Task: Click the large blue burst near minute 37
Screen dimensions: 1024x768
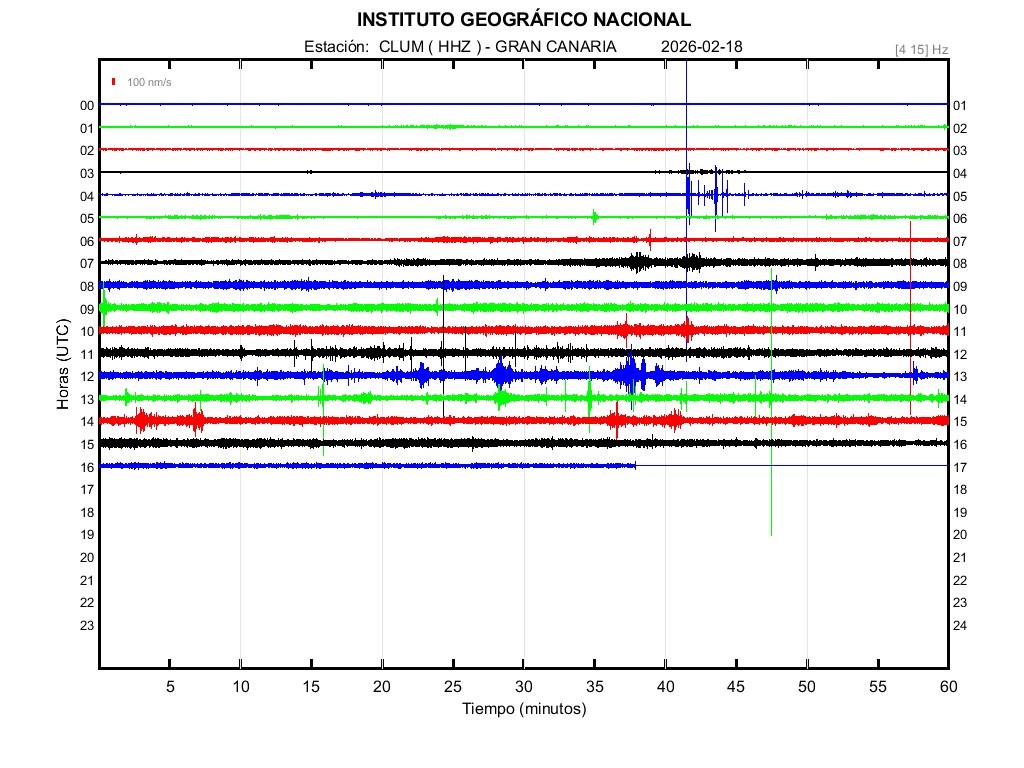Action: coord(630,375)
